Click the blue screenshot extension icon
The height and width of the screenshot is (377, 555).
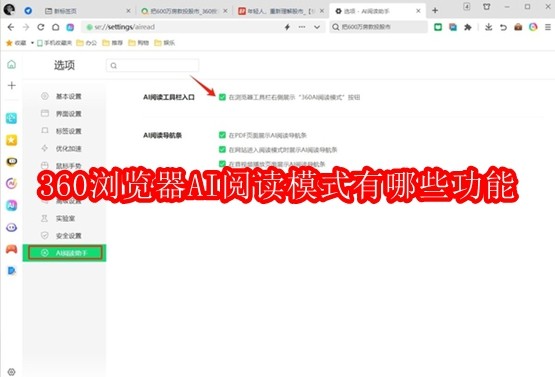[453, 27]
